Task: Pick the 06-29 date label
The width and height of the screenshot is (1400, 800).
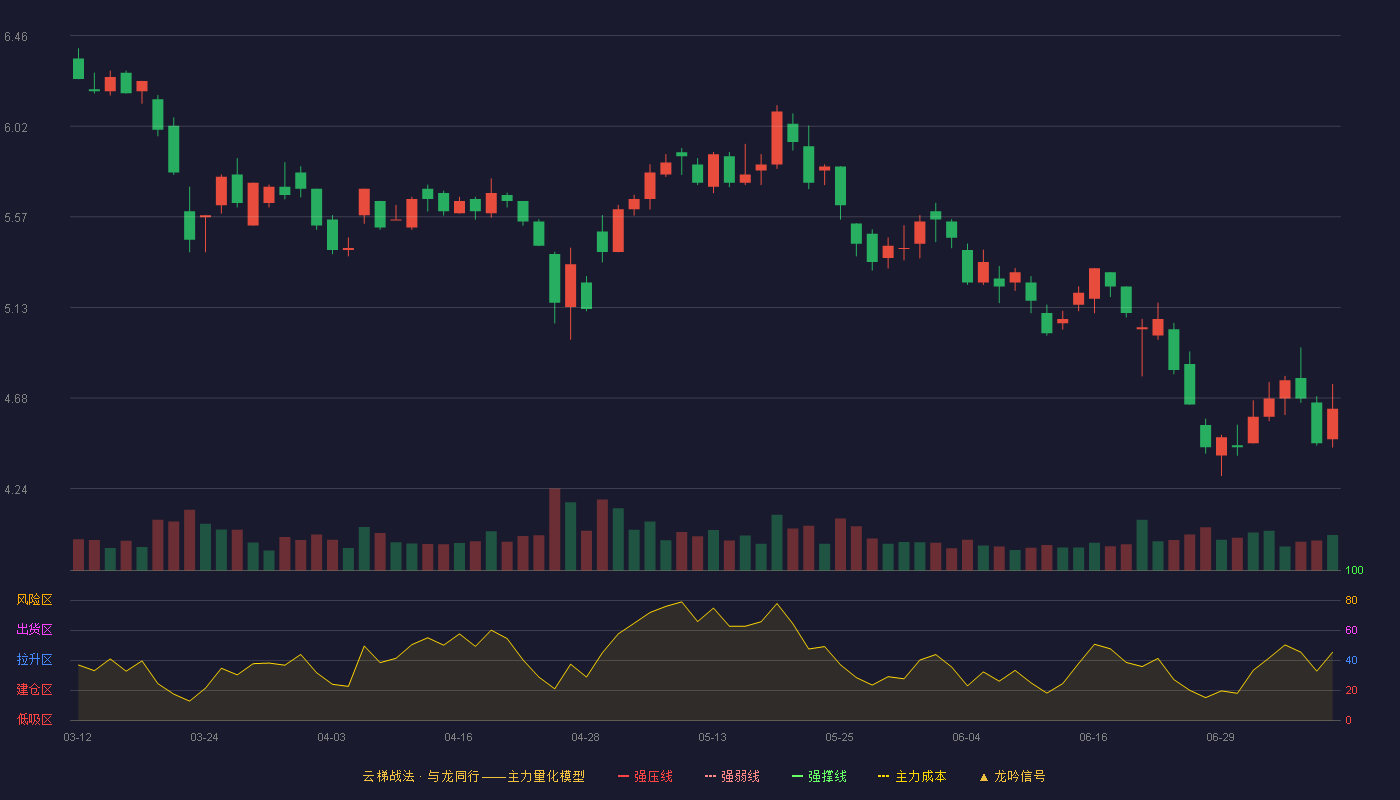Action: (1220, 738)
